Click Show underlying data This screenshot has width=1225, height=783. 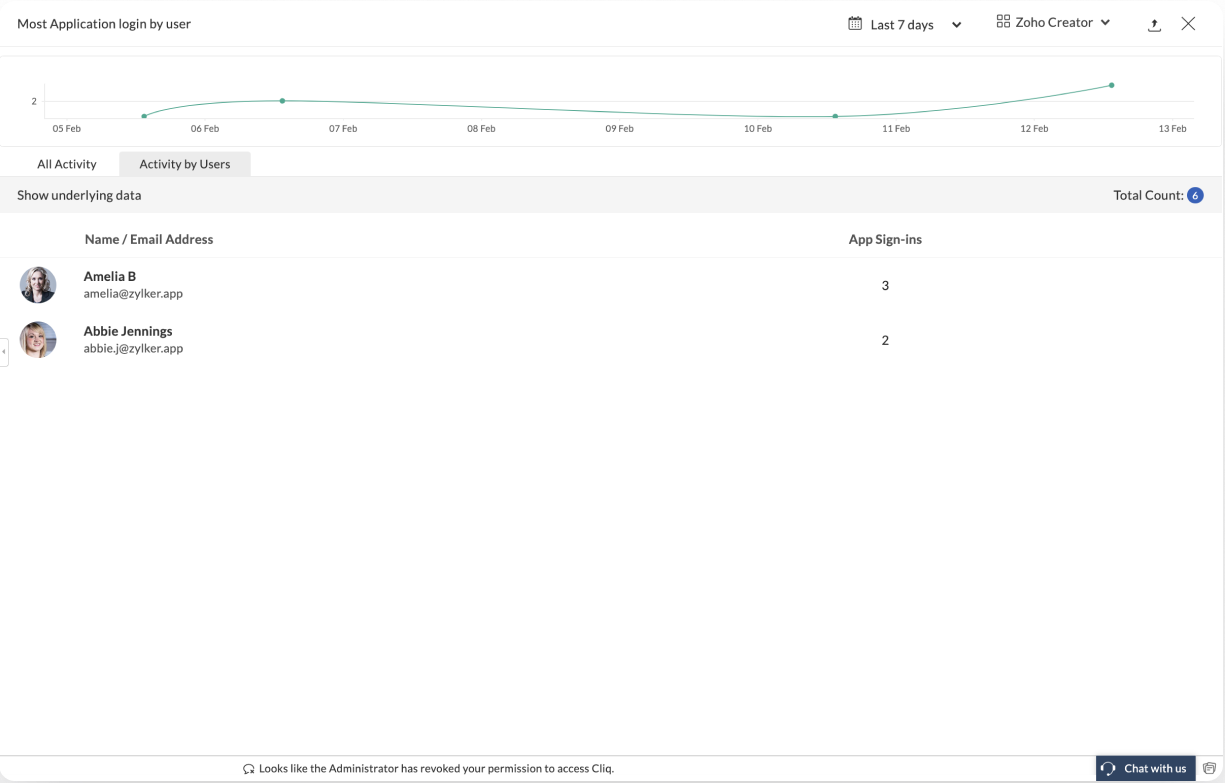(x=79, y=195)
